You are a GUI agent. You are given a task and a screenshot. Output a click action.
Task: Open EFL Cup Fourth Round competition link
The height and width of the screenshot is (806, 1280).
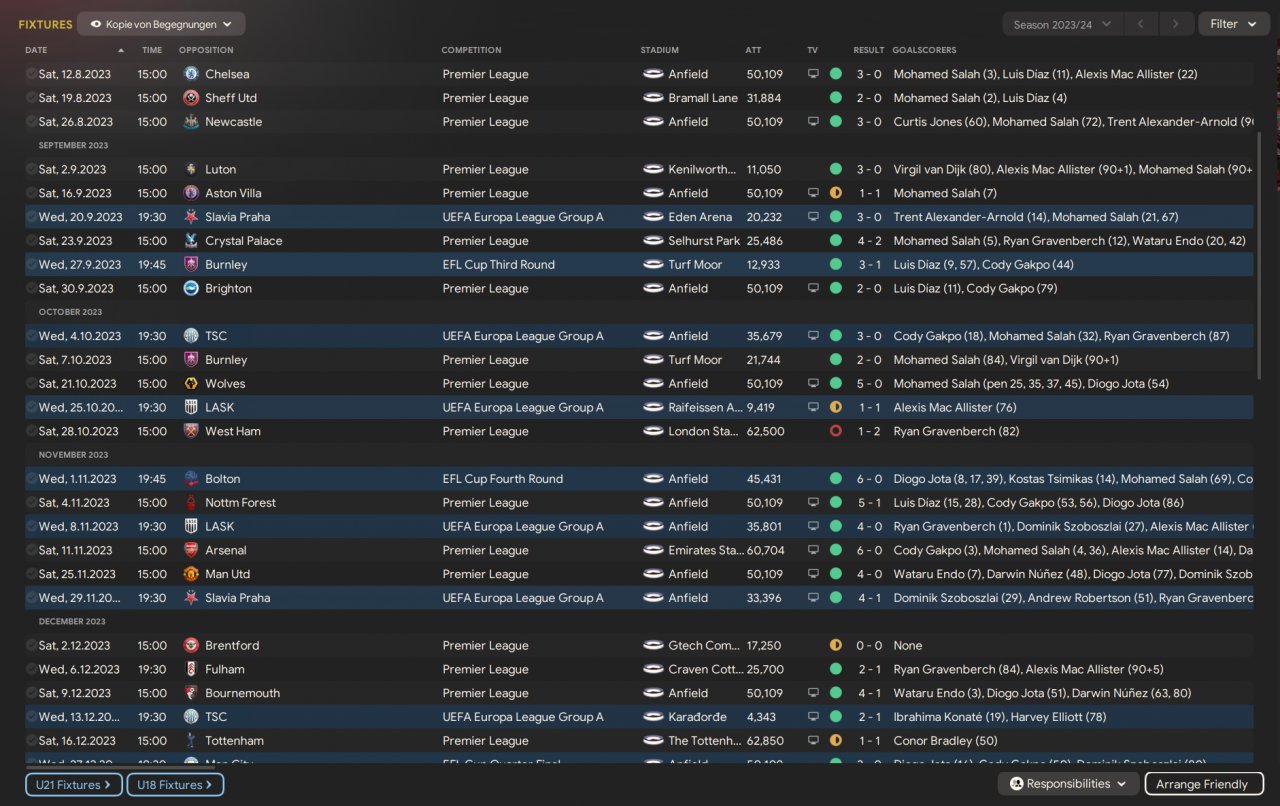coord(503,479)
